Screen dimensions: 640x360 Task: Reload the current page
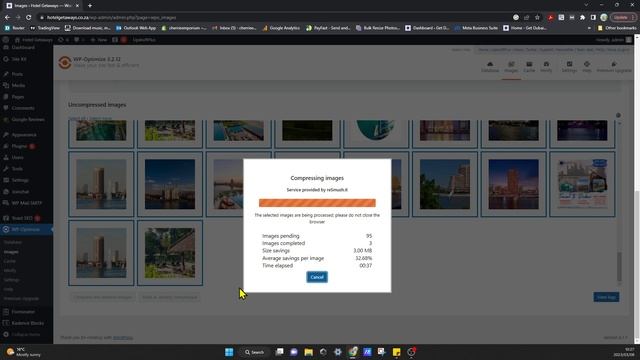pyautogui.click(x=29, y=18)
